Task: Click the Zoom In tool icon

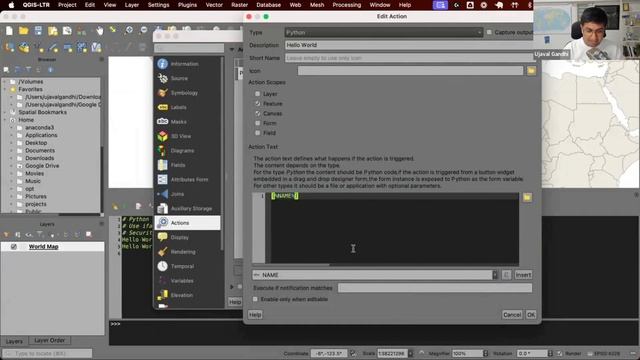Action: tap(129, 31)
